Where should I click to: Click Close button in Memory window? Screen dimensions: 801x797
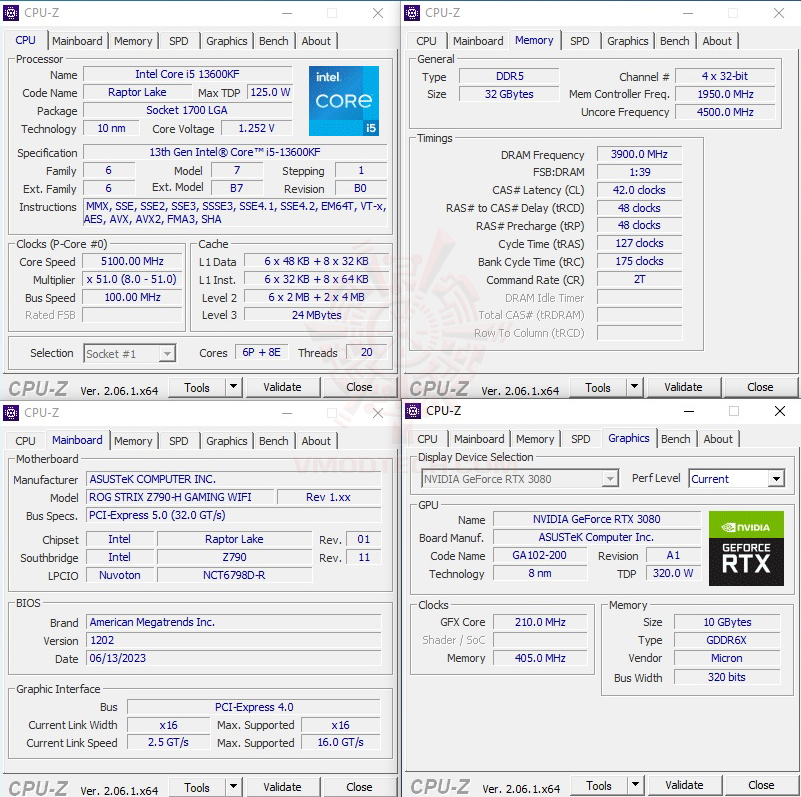point(760,387)
